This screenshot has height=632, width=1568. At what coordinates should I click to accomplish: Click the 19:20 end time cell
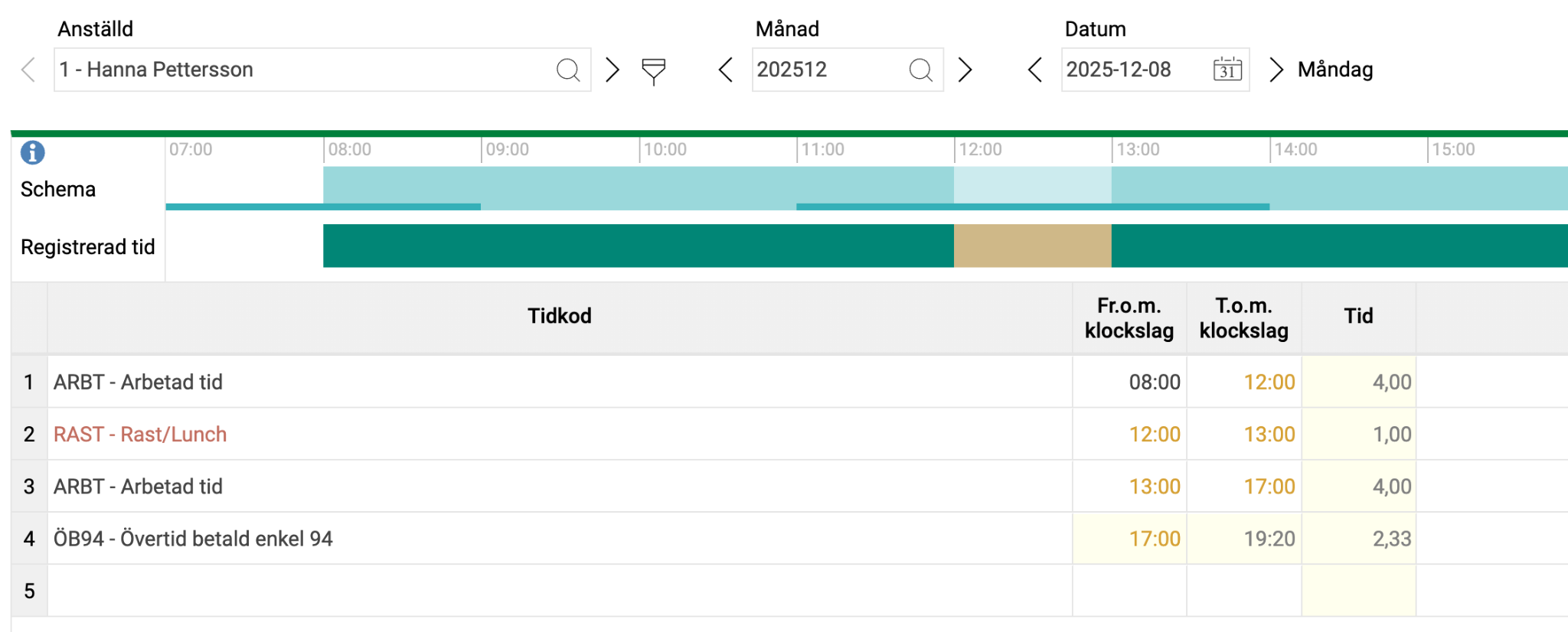tap(1244, 539)
